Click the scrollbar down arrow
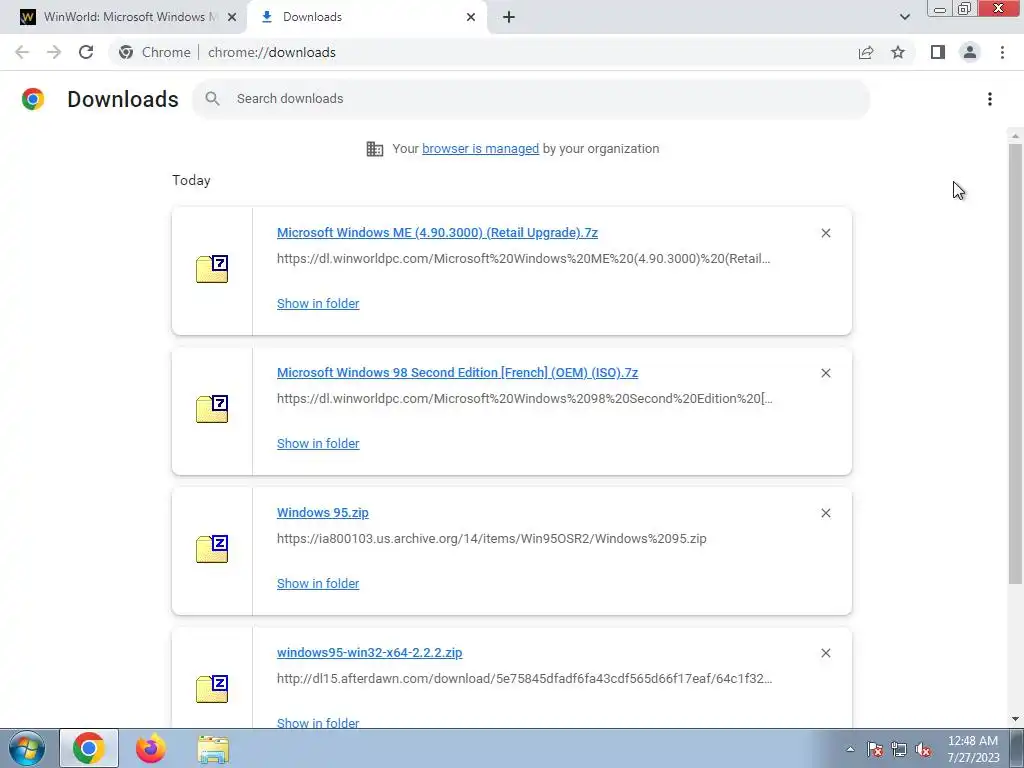Image resolution: width=1024 pixels, height=768 pixels. point(1014,718)
